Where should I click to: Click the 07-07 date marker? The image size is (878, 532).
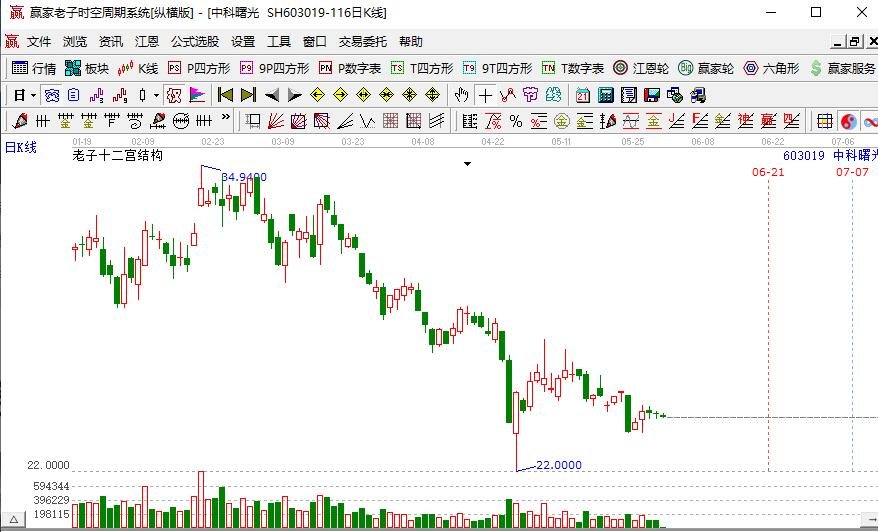(852, 172)
